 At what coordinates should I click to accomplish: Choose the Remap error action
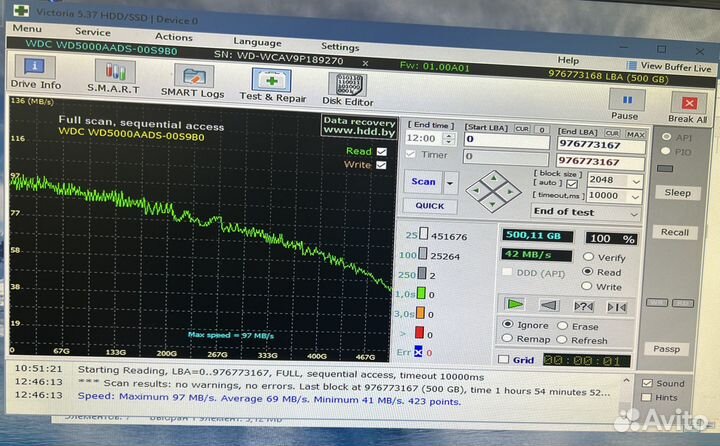tap(507, 340)
